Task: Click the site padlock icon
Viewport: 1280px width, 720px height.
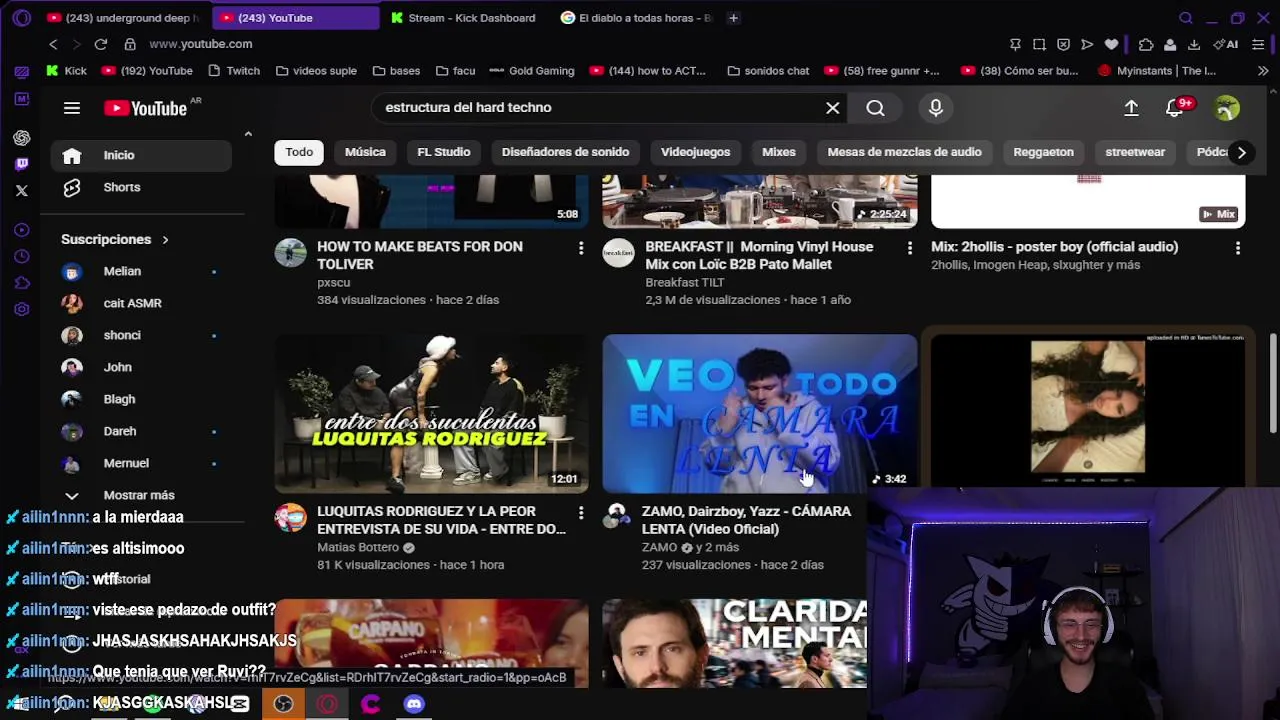Action: [130, 44]
